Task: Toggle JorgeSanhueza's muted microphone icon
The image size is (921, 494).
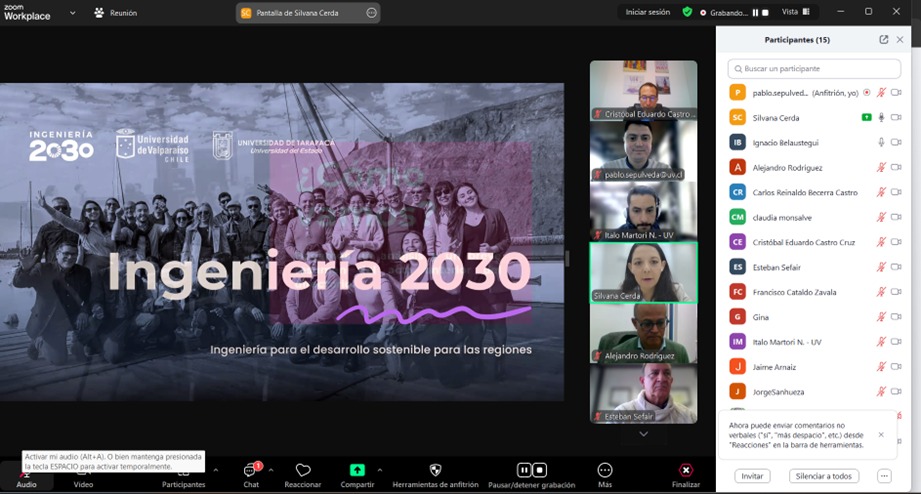Action: [881, 392]
